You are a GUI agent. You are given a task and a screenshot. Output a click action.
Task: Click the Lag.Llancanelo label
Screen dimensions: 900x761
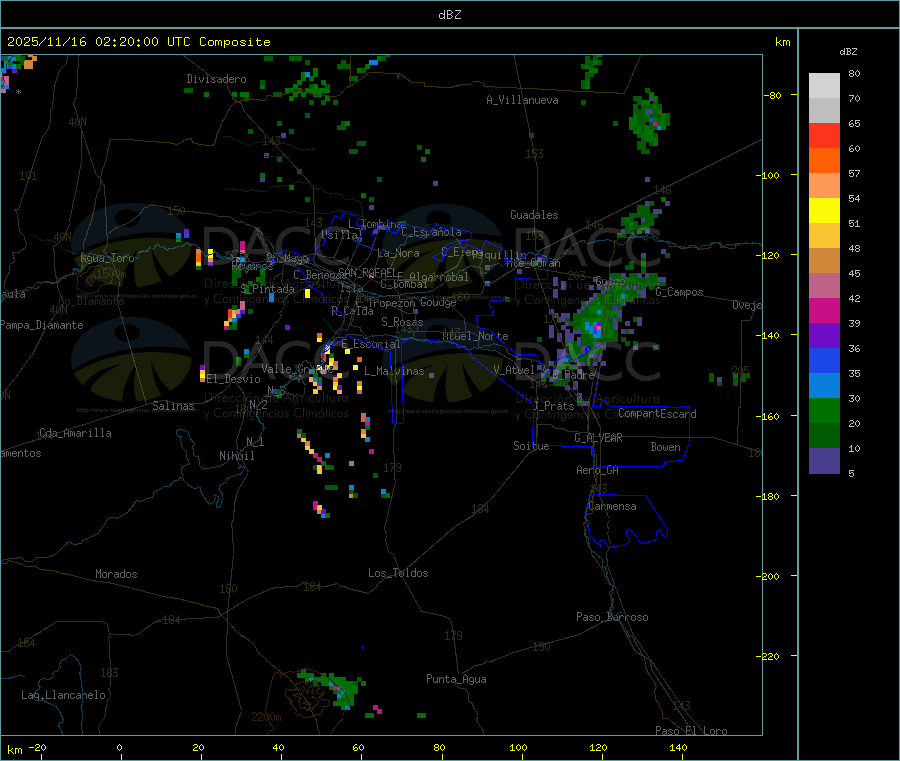point(64,695)
